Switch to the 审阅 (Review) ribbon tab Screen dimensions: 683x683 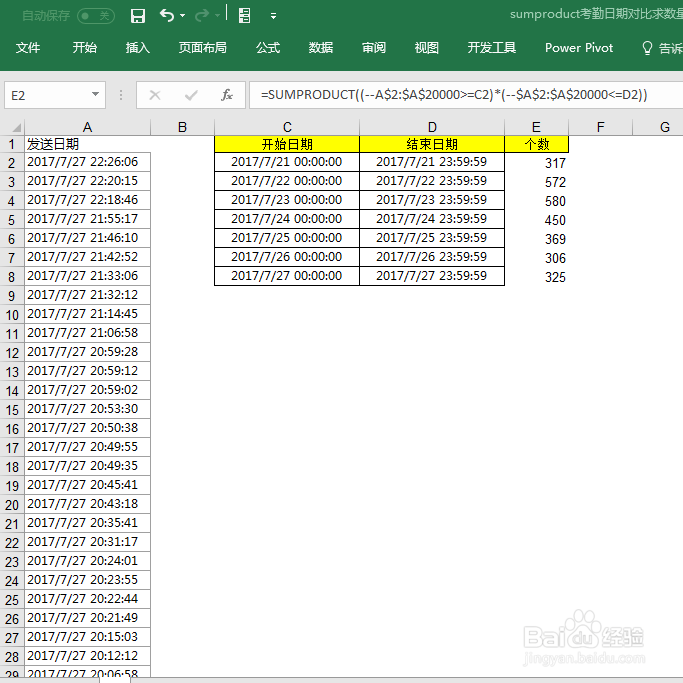[374, 47]
